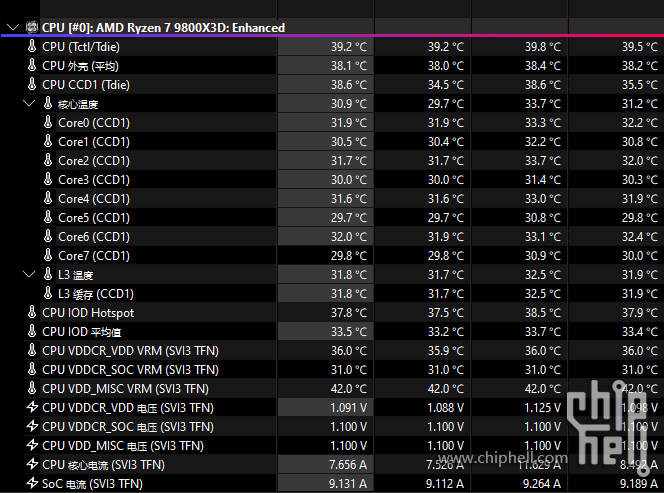
Task: Click thermometer icon beside Core0 (CCD1)
Action: [48, 122]
